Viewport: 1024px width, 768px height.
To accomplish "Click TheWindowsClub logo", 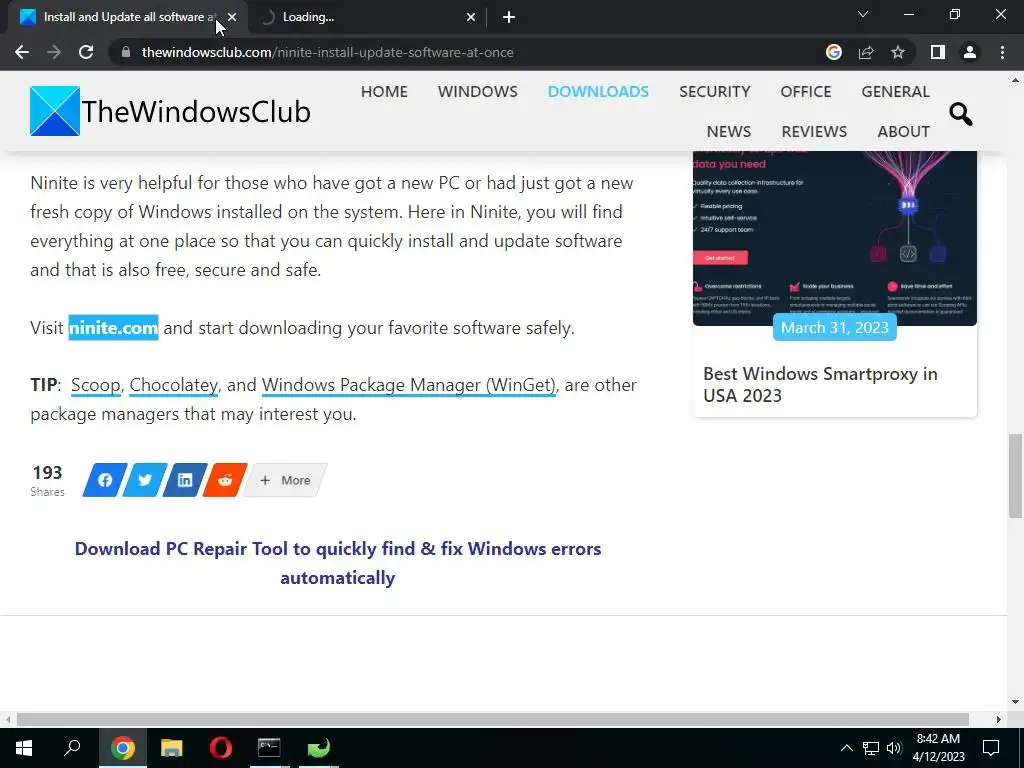I will 170,111.
